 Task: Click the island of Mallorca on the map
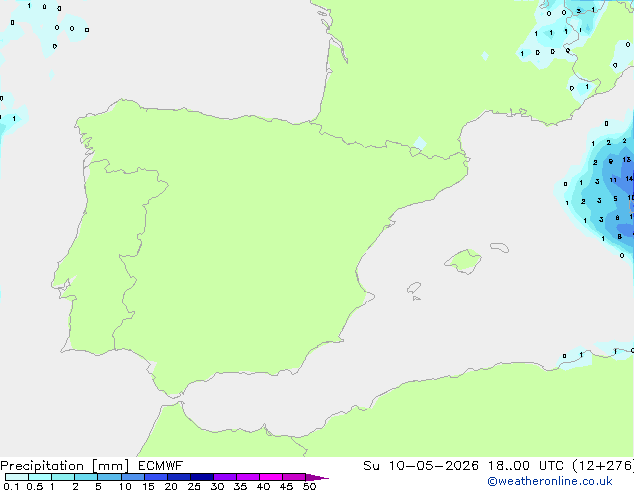click(x=463, y=261)
